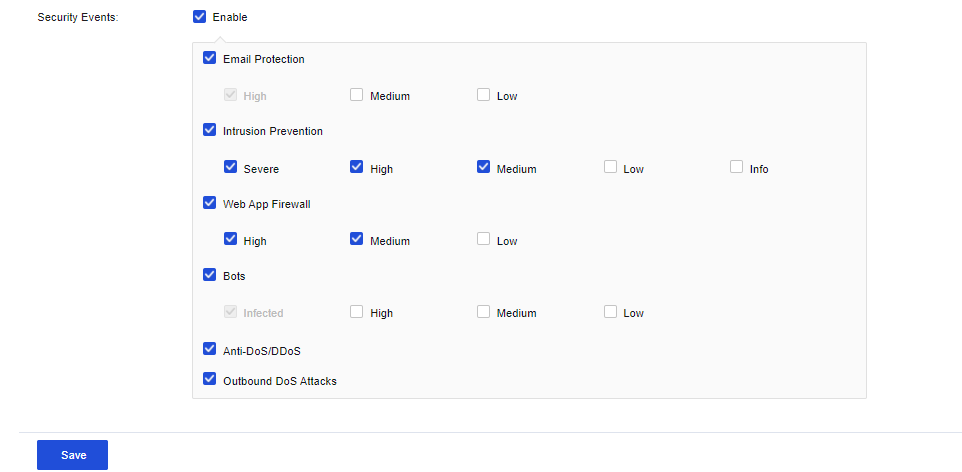Screen dimensions: 962x472
Task: Enable Medium severity for Email Protection
Action: (357, 95)
